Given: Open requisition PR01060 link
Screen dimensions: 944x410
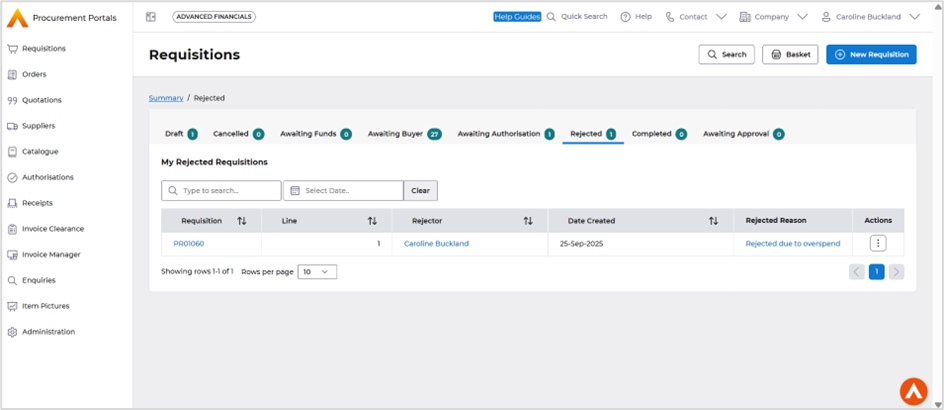Looking at the screenshot, I should point(188,243).
